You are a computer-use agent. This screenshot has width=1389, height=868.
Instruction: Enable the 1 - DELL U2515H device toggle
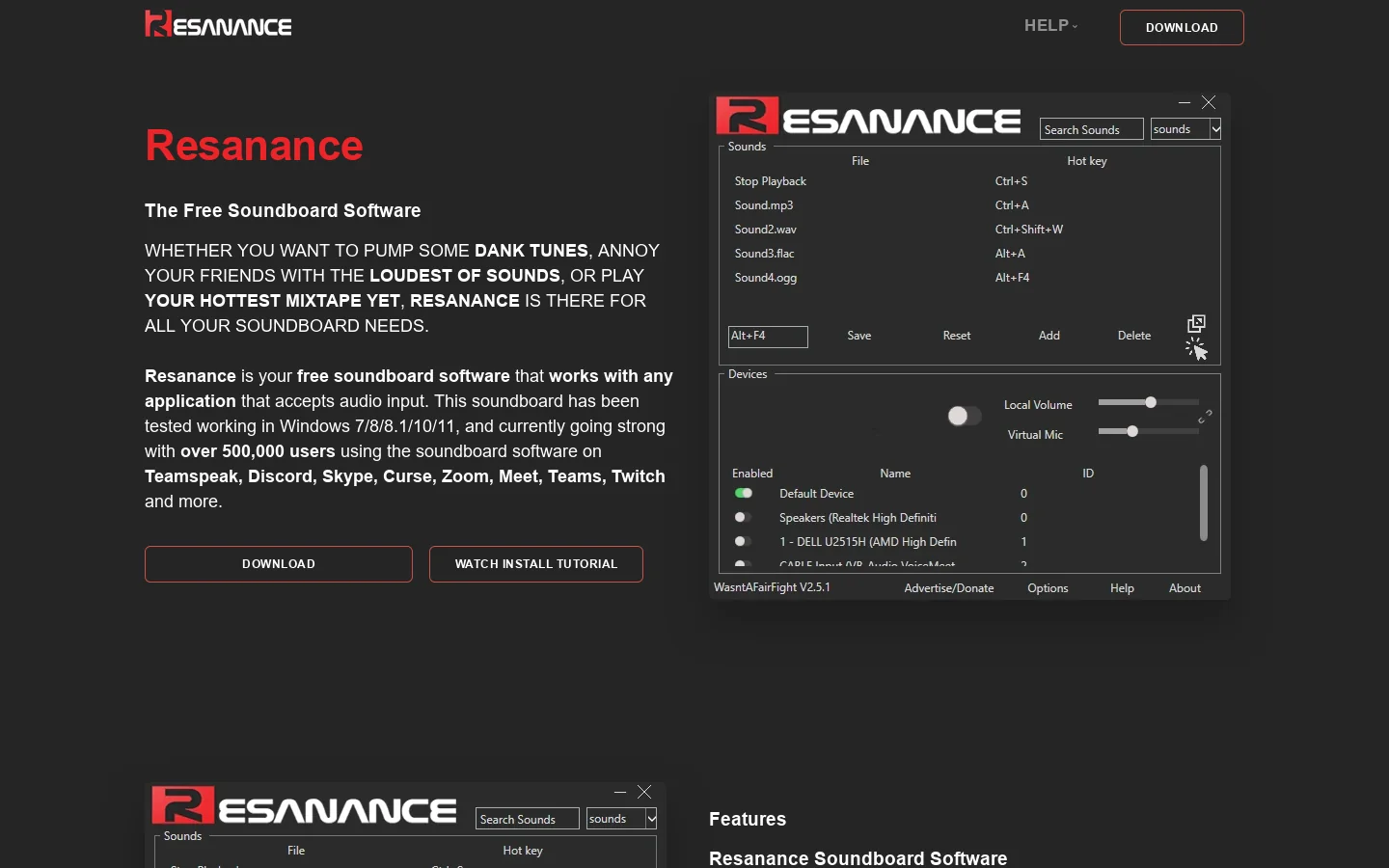click(743, 541)
